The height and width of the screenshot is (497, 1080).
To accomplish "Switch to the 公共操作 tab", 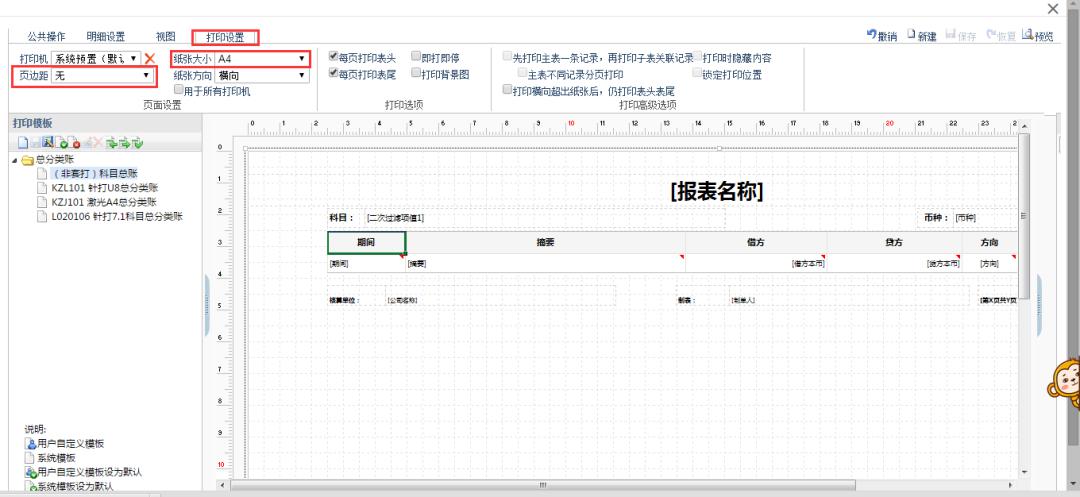I will pyautogui.click(x=46, y=36).
